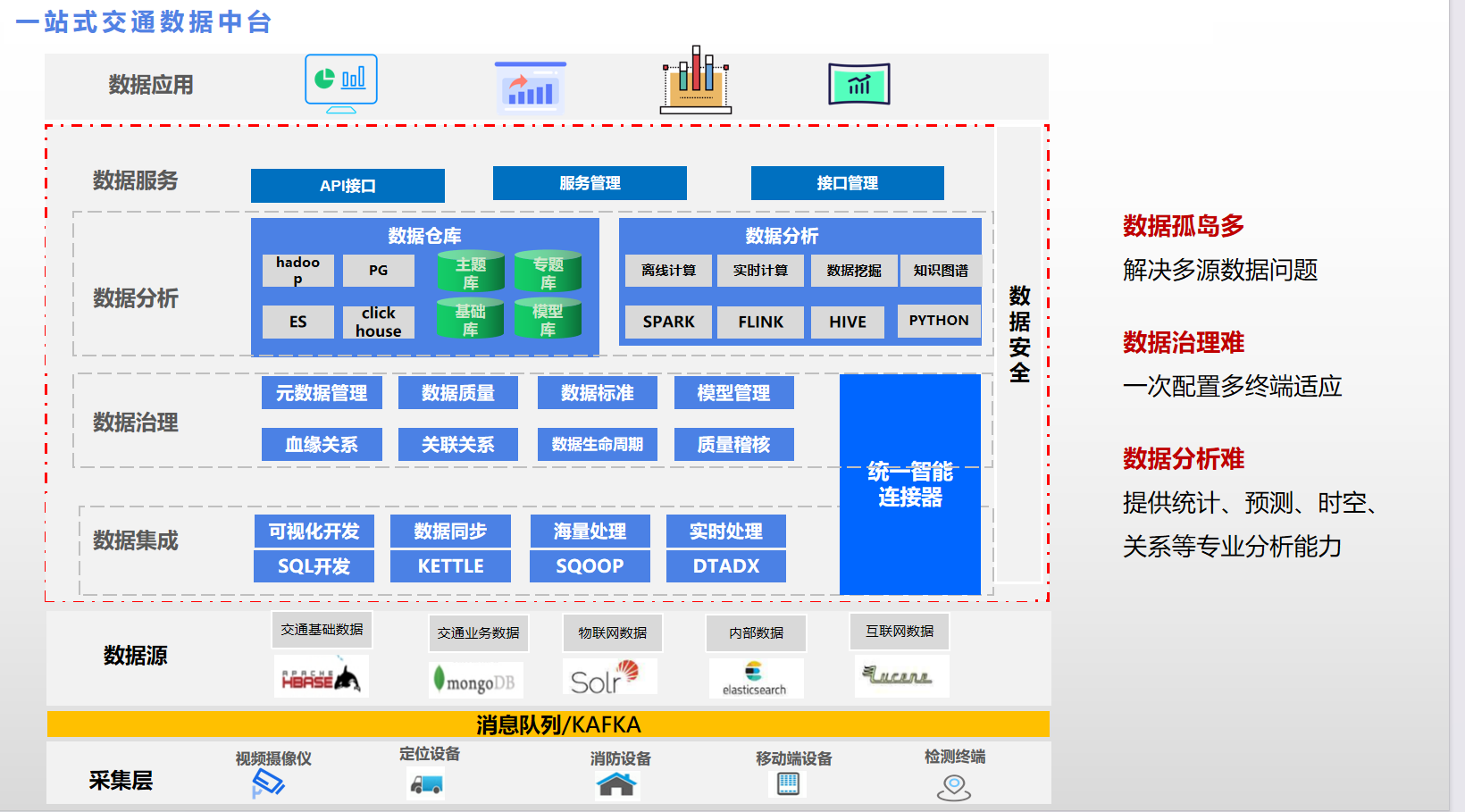Click the 血缘关系 box

(x=322, y=445)
